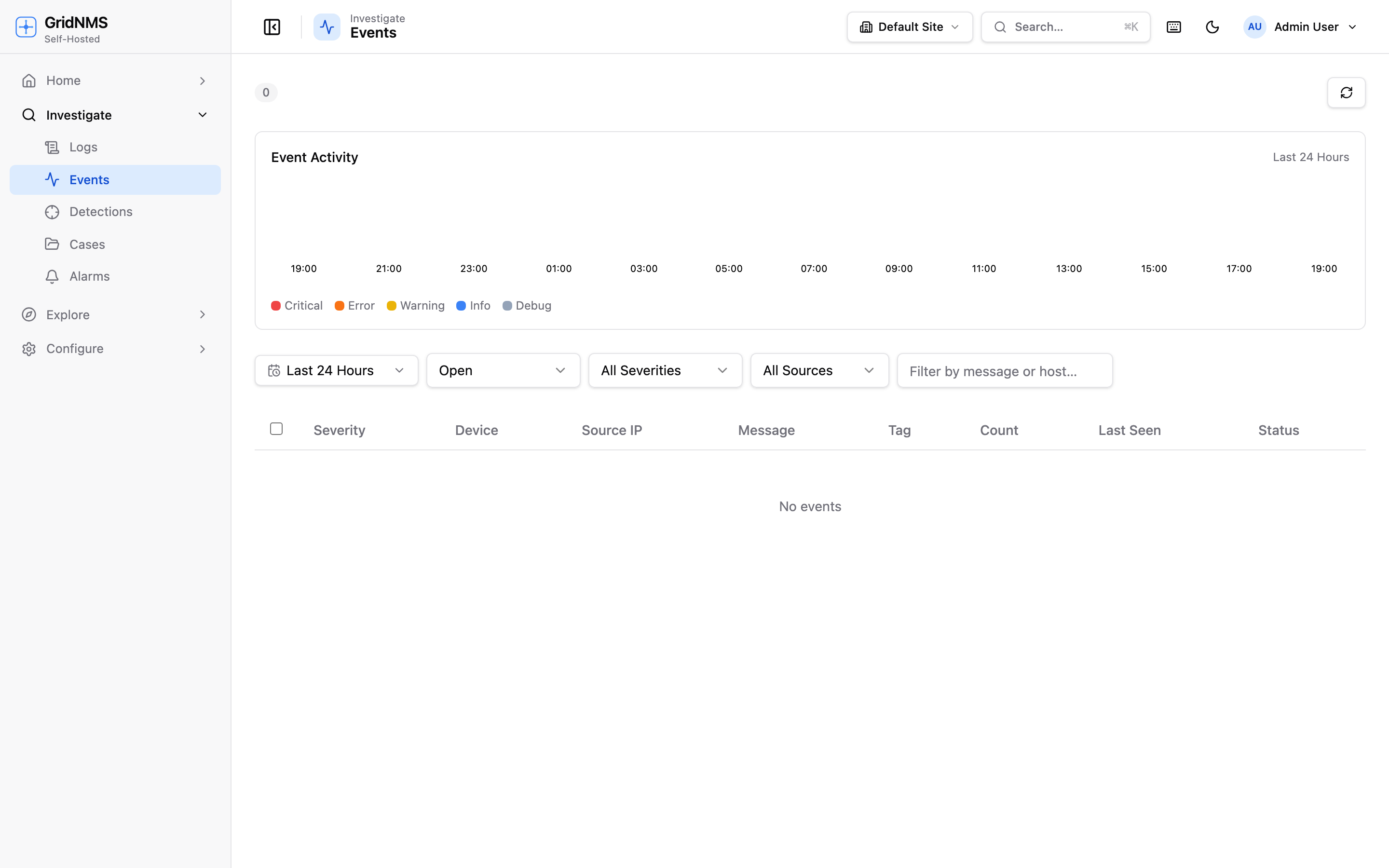Go to Detections in the sidebar
The image size is (1389, 868).
click(x=101, y=212)
